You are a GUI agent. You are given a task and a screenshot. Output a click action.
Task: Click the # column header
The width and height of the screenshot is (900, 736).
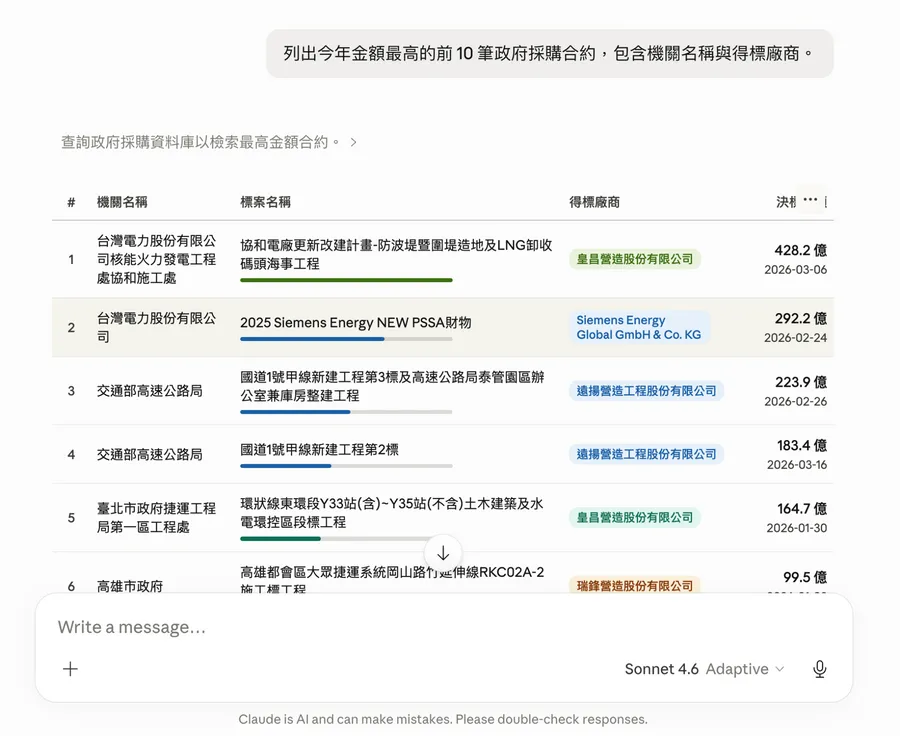(71, 202)
